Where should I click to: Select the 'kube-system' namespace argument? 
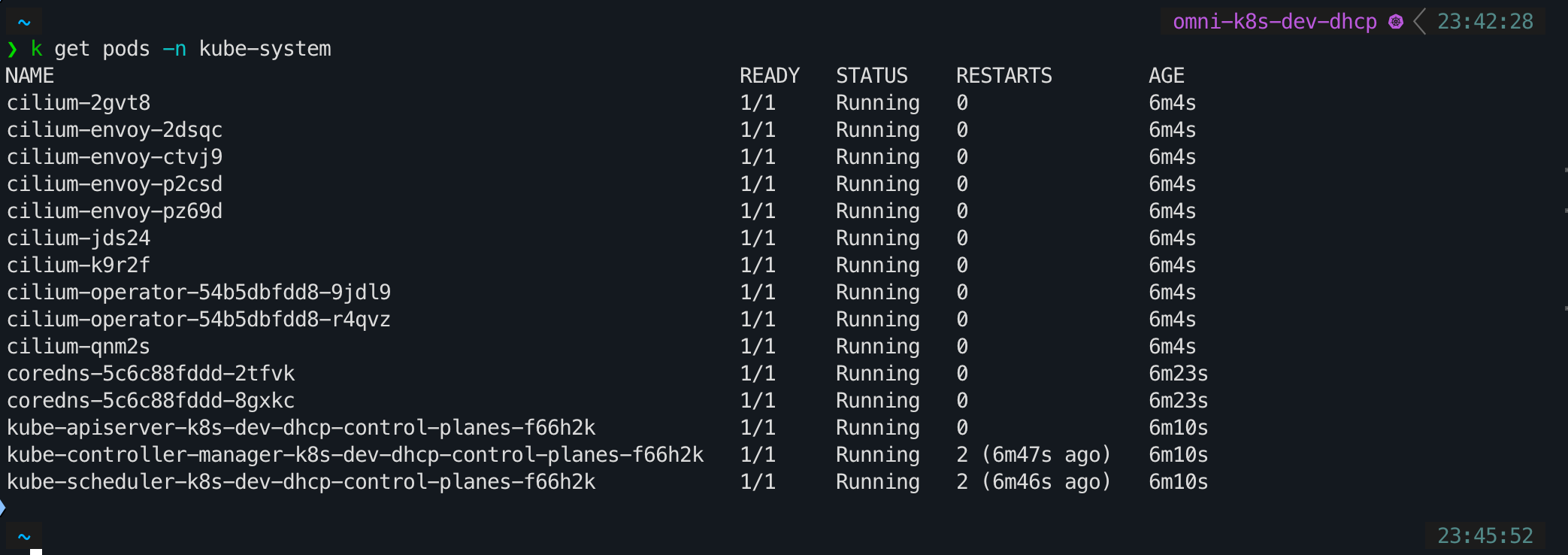tap(265, 49)
